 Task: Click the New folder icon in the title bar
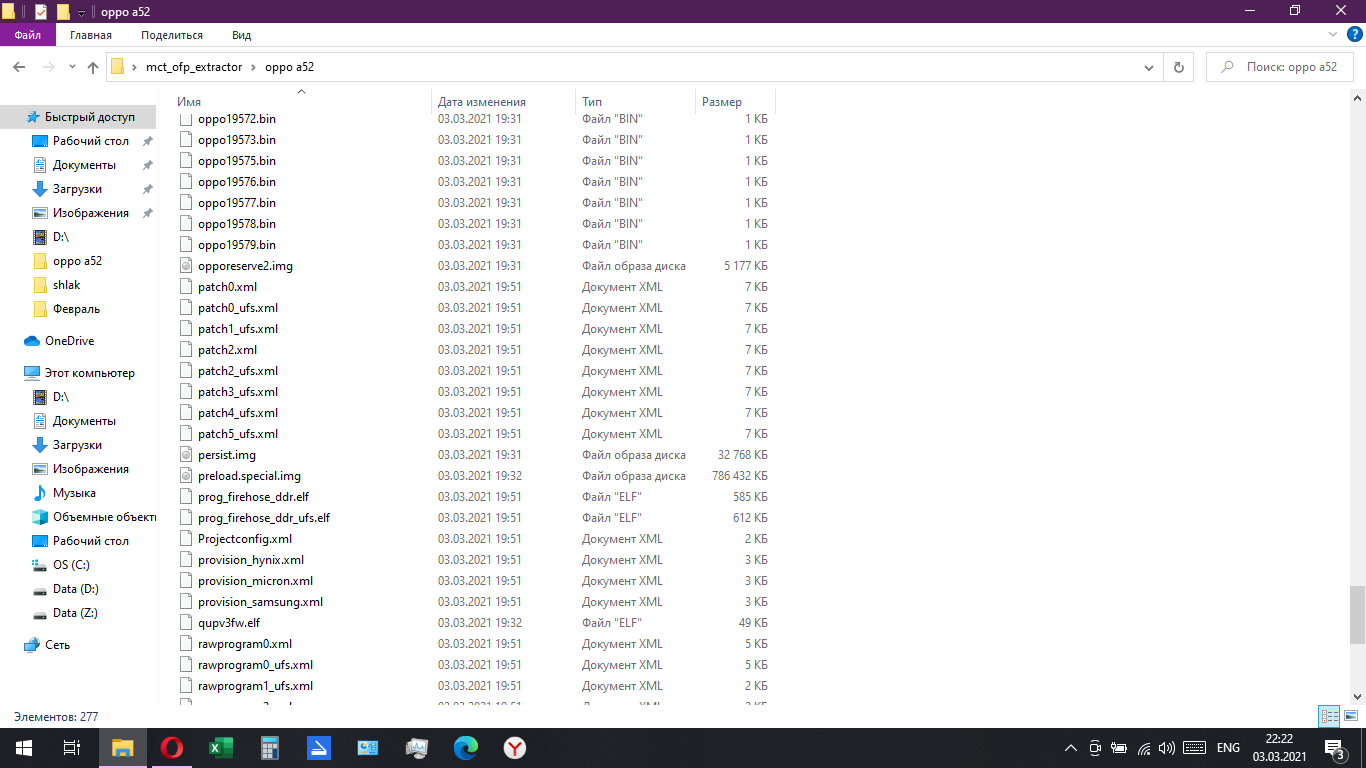(63, 11)
